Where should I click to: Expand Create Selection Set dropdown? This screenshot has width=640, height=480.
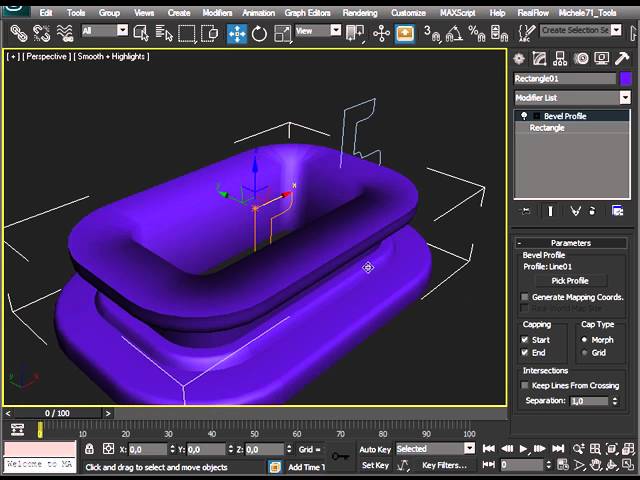pos(616,30)
